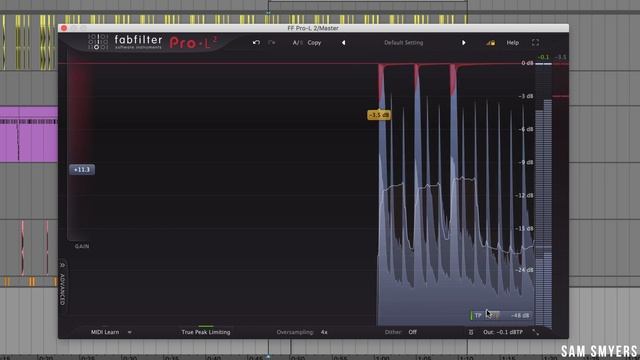640x360 pixels.
Task: Open the Dither Off dropdown
Action: [400, 332]
